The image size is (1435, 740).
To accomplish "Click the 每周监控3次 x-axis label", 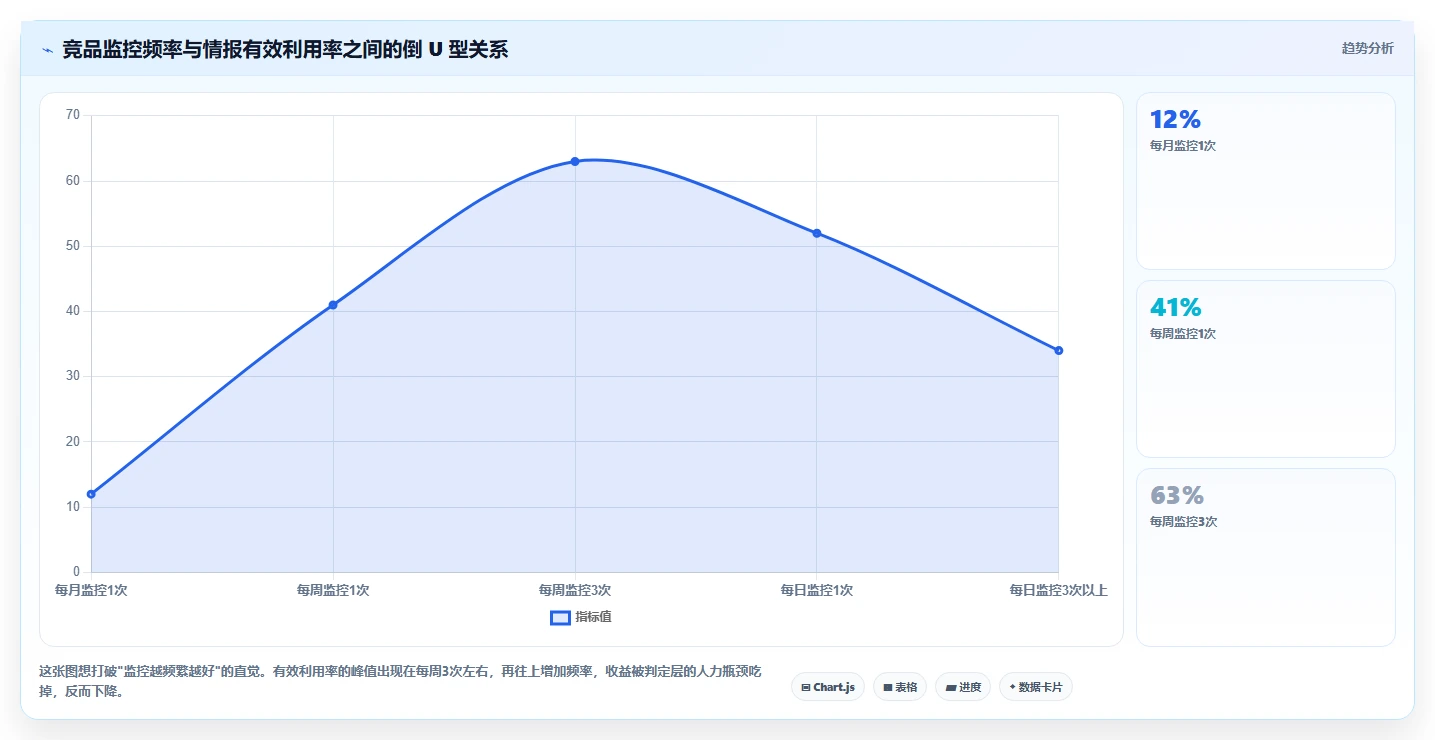I will (575, 590).
